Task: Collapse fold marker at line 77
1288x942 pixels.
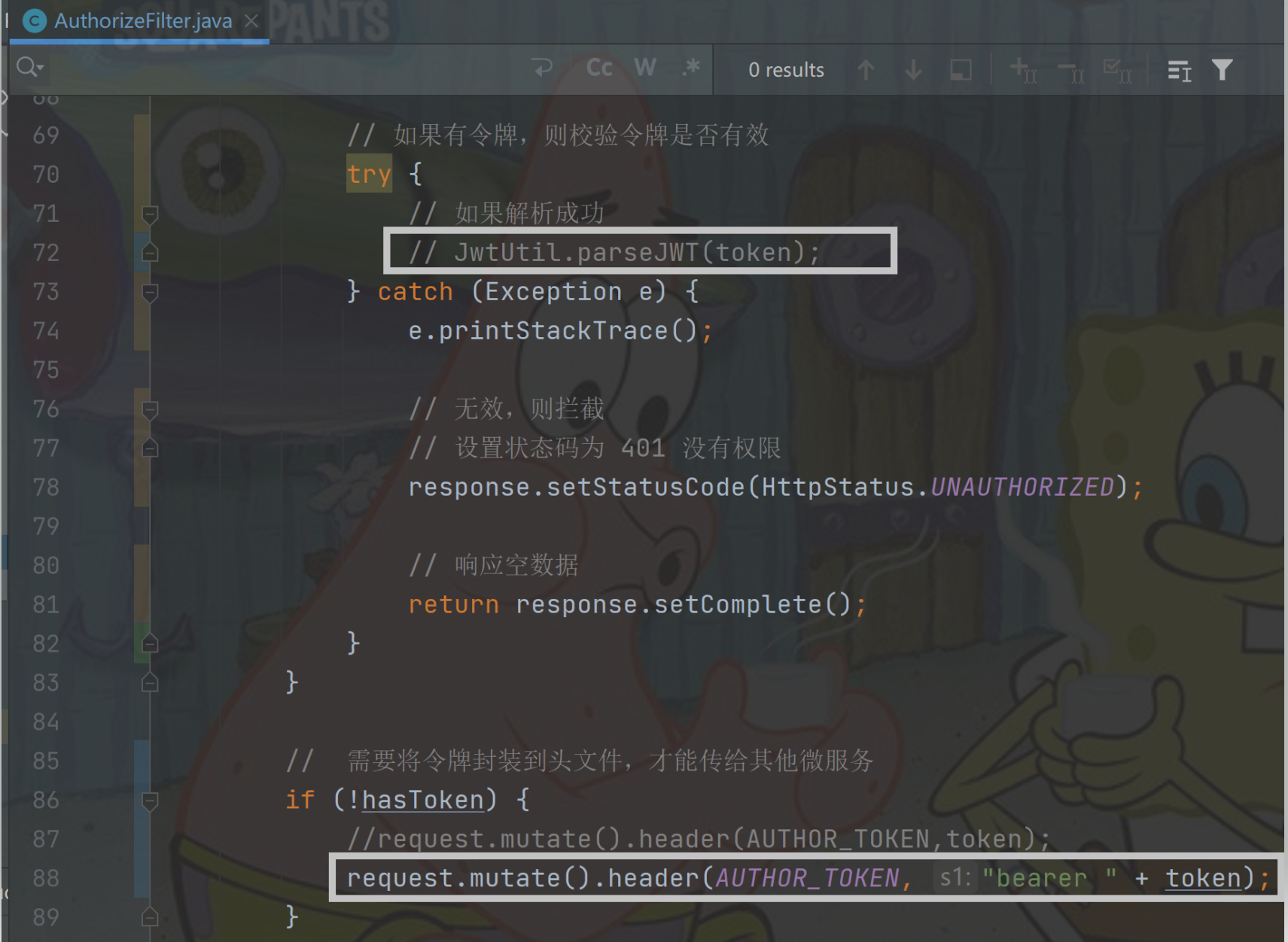Action: 150,448
